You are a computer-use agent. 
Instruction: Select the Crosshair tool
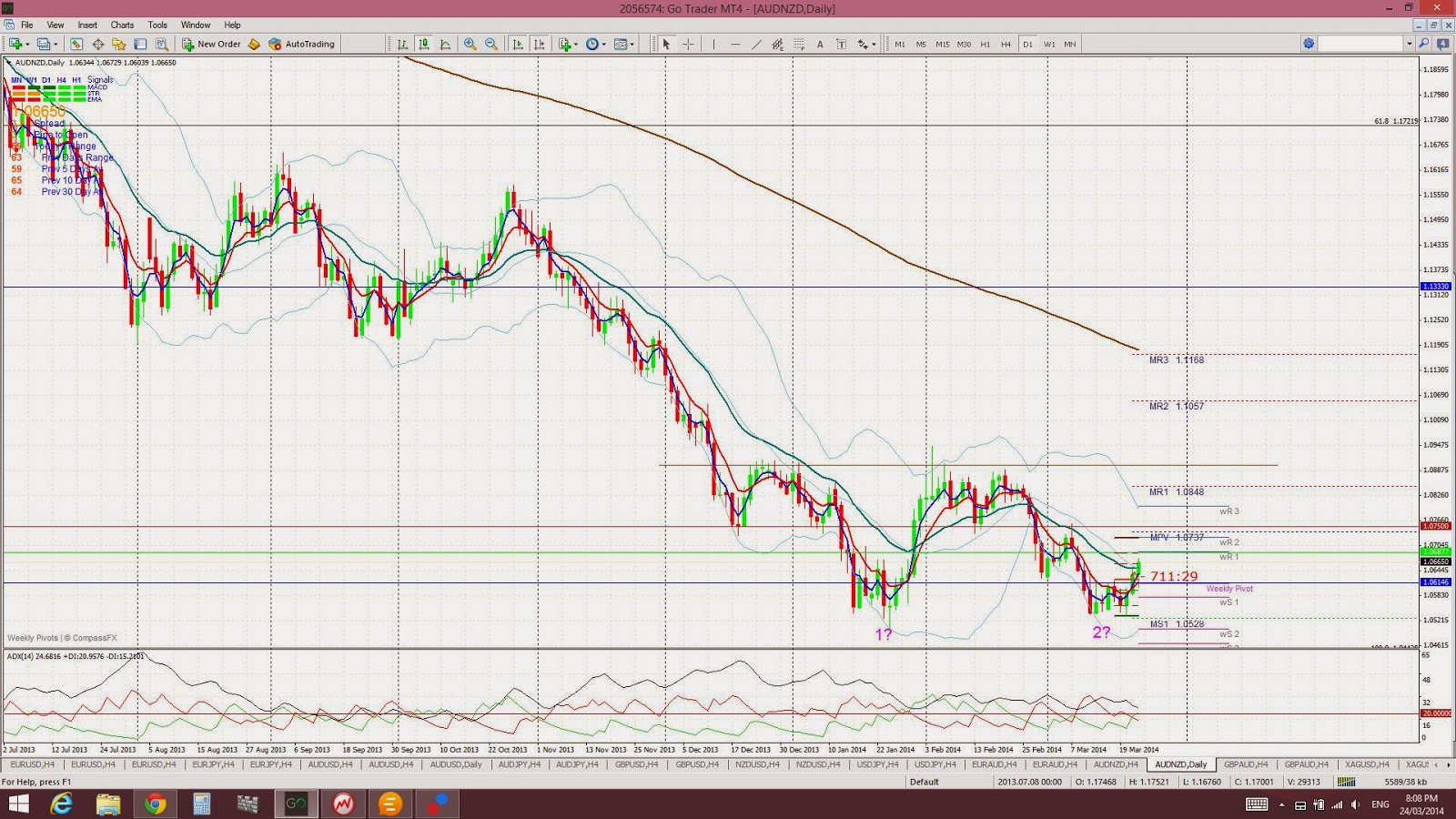click(x=688, y=44)
